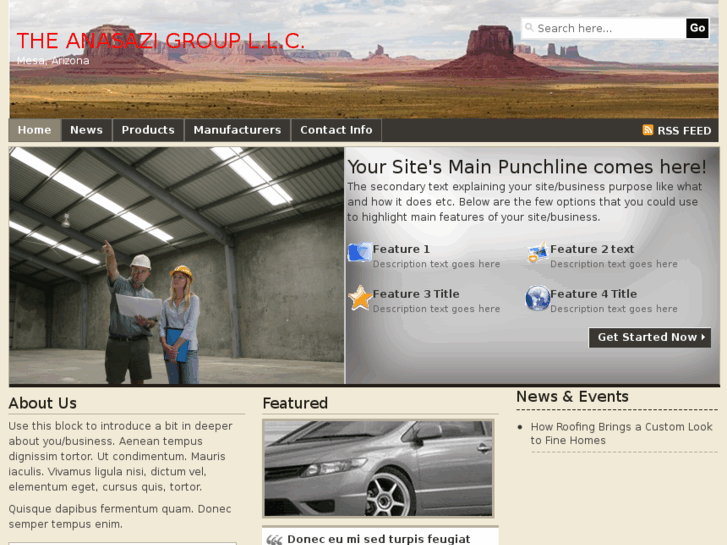Click the Your Site's Main Punchline headline

527,167
